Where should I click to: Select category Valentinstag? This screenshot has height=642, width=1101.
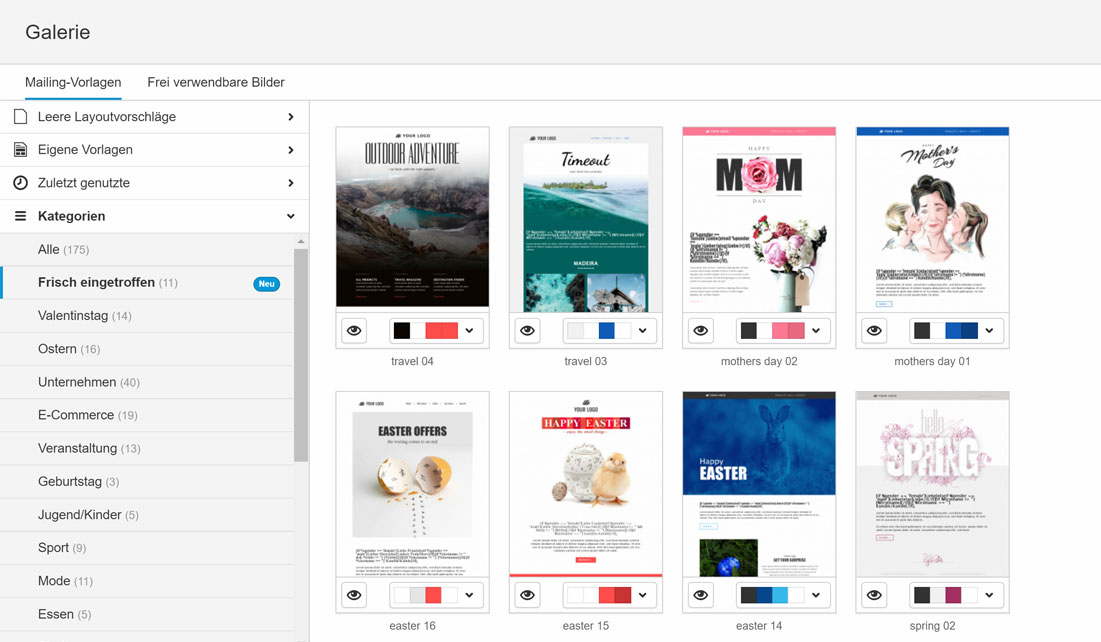pos(147,315)
